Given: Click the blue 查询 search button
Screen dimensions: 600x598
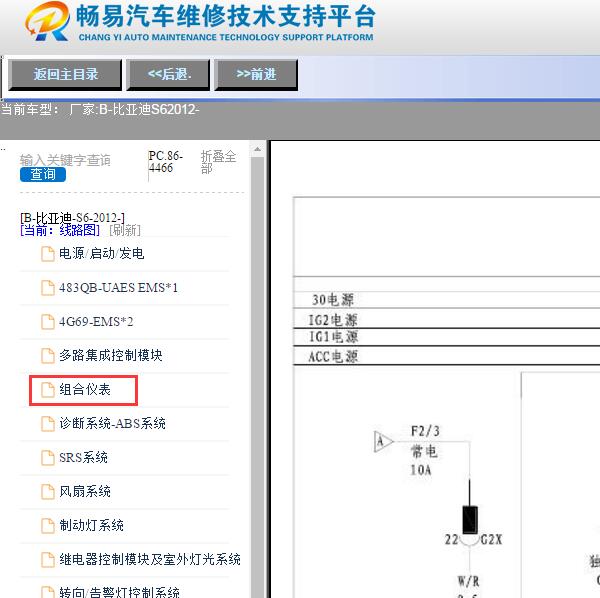Looking at the screenshot, I should point(43,174).
